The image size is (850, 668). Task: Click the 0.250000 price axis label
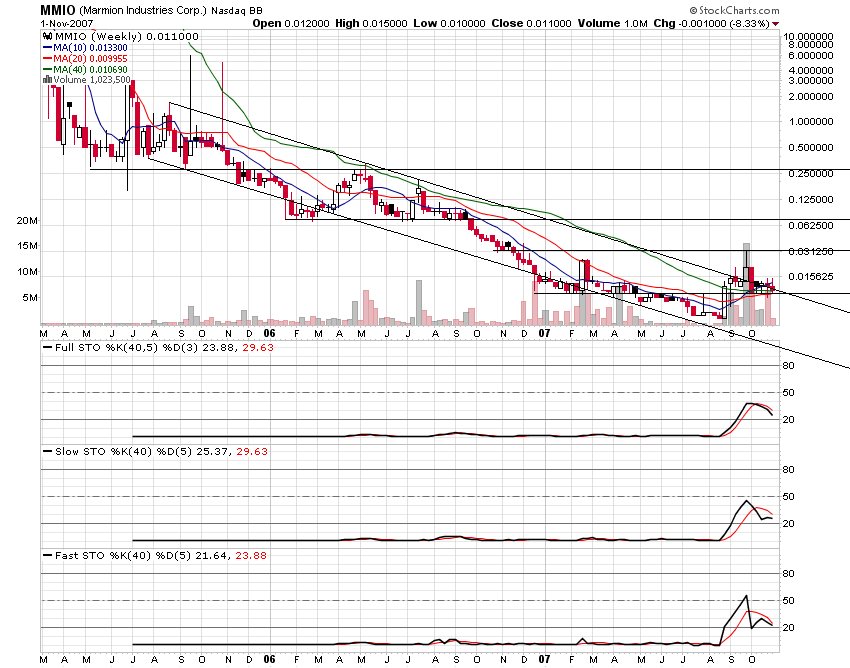(810, 174)
